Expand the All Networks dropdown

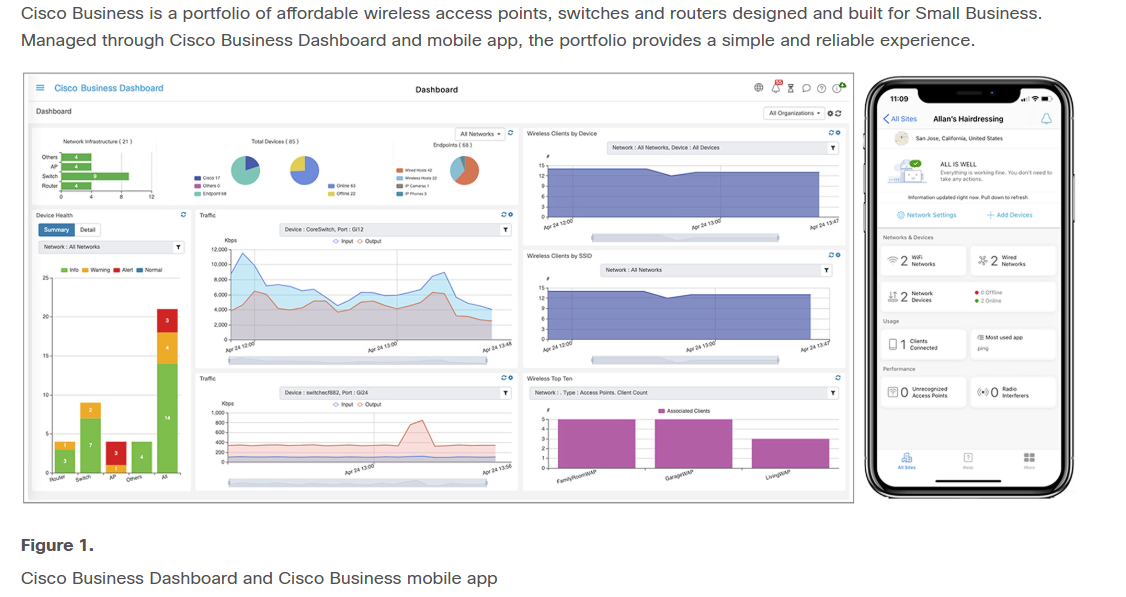coord(479,133)
